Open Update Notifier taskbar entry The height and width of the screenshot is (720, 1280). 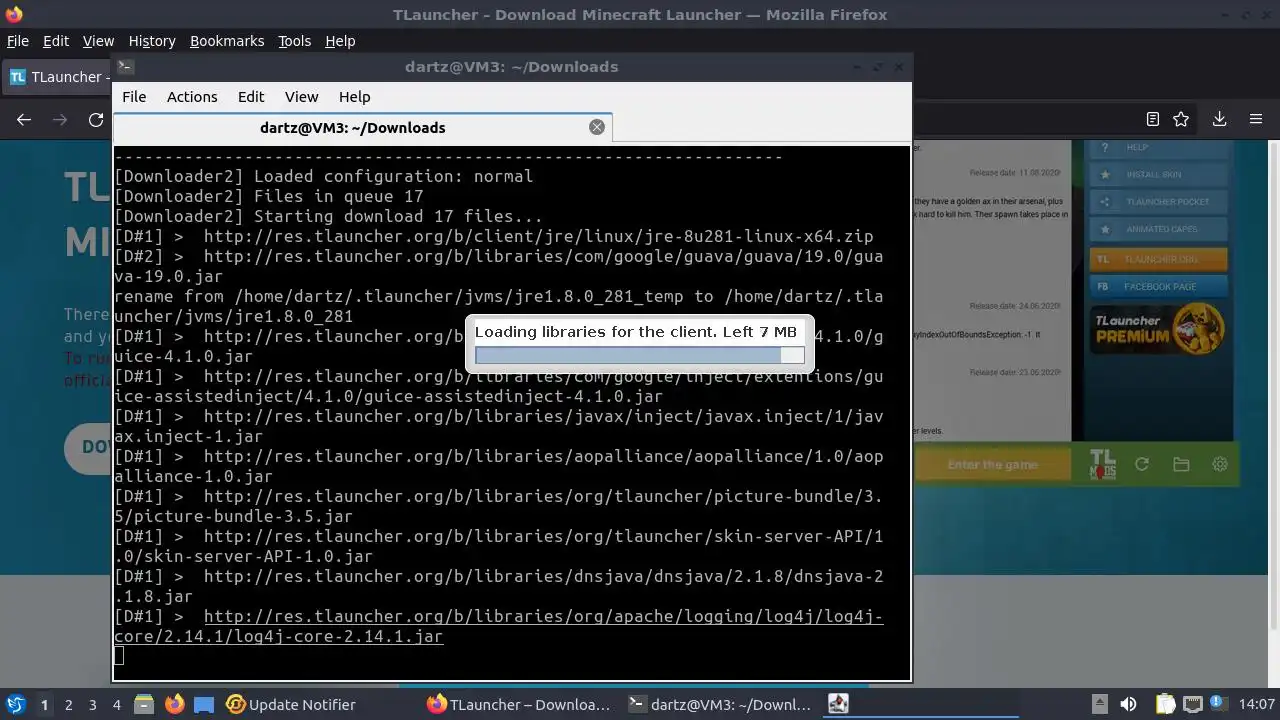tap(291, 704)
